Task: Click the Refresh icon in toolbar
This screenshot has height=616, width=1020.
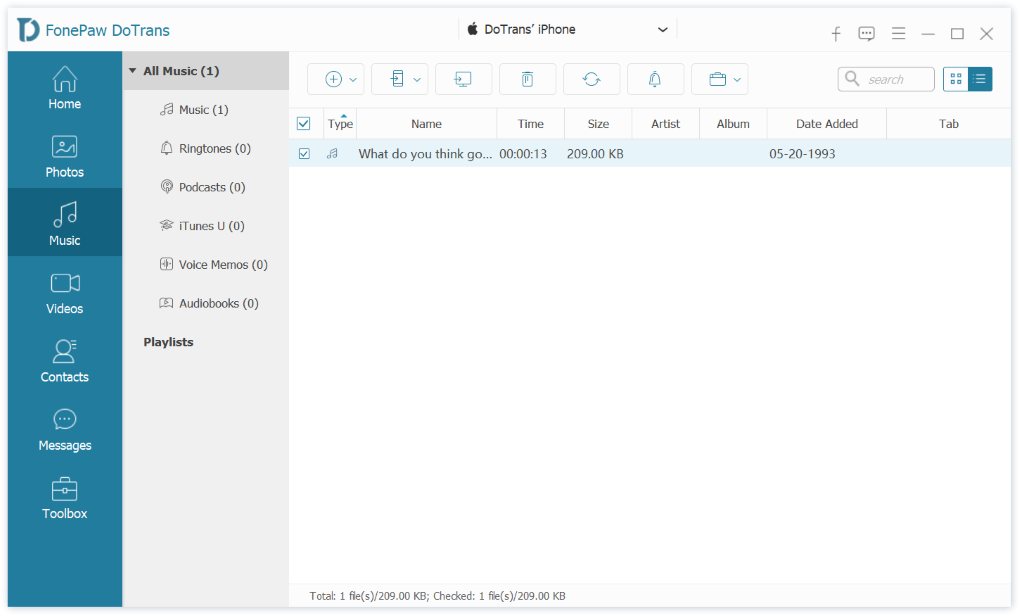Action: [591, 80]
